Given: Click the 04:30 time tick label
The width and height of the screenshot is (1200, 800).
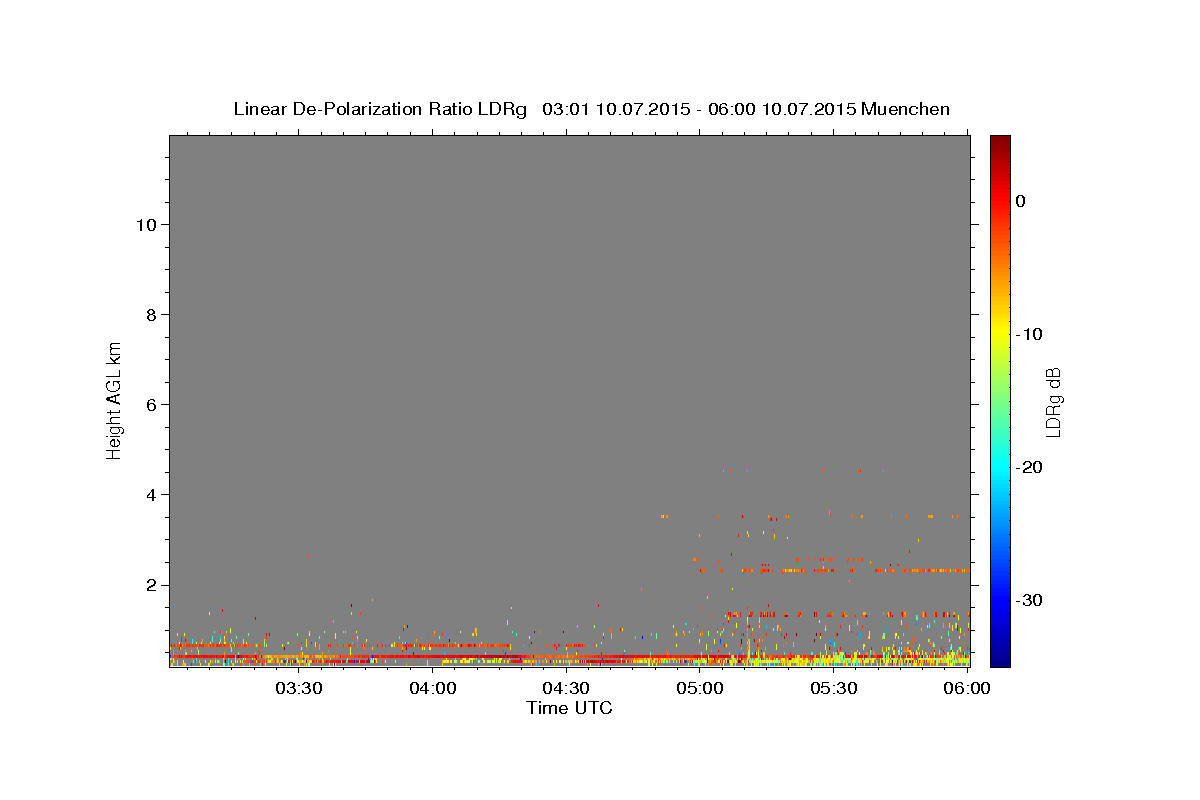Looking at the screenshot, I should [x=566, y=688].
